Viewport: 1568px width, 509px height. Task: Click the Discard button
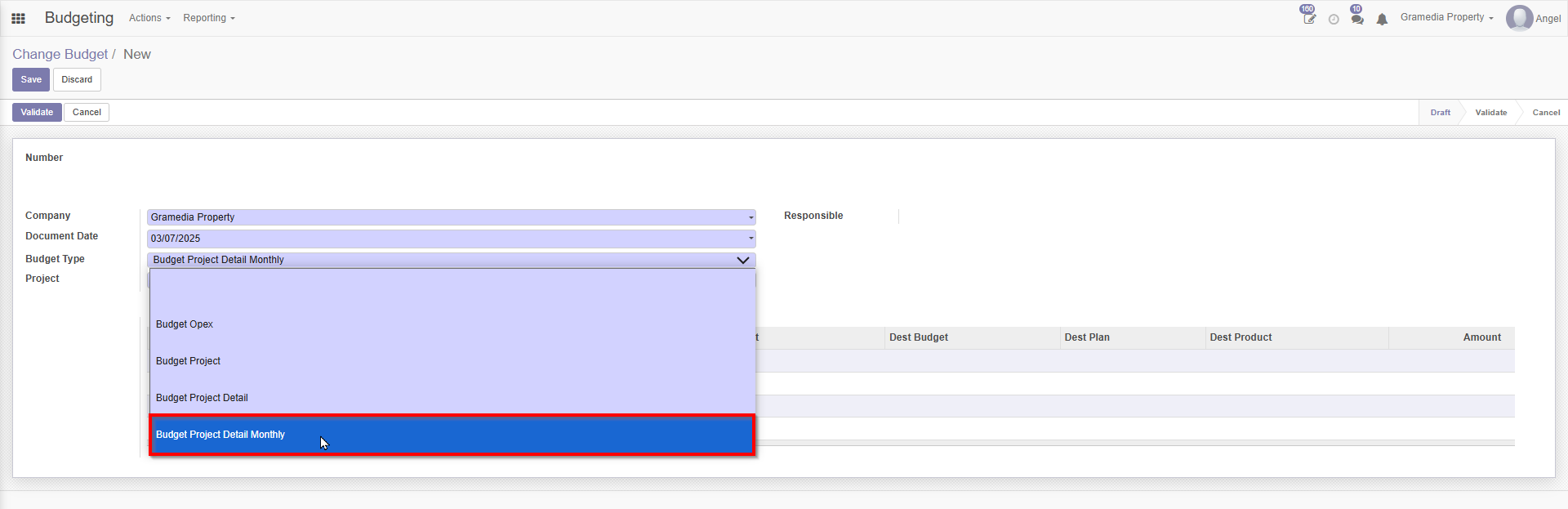[77, 79]
